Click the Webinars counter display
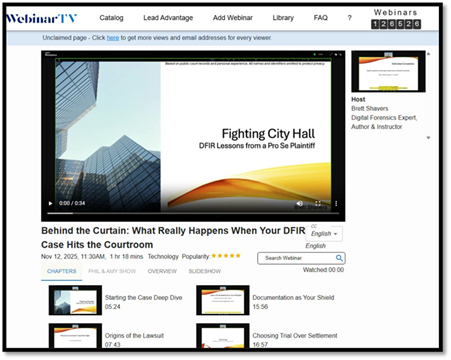Viewport: 451px width, 360px height. [x=396, y=24]
